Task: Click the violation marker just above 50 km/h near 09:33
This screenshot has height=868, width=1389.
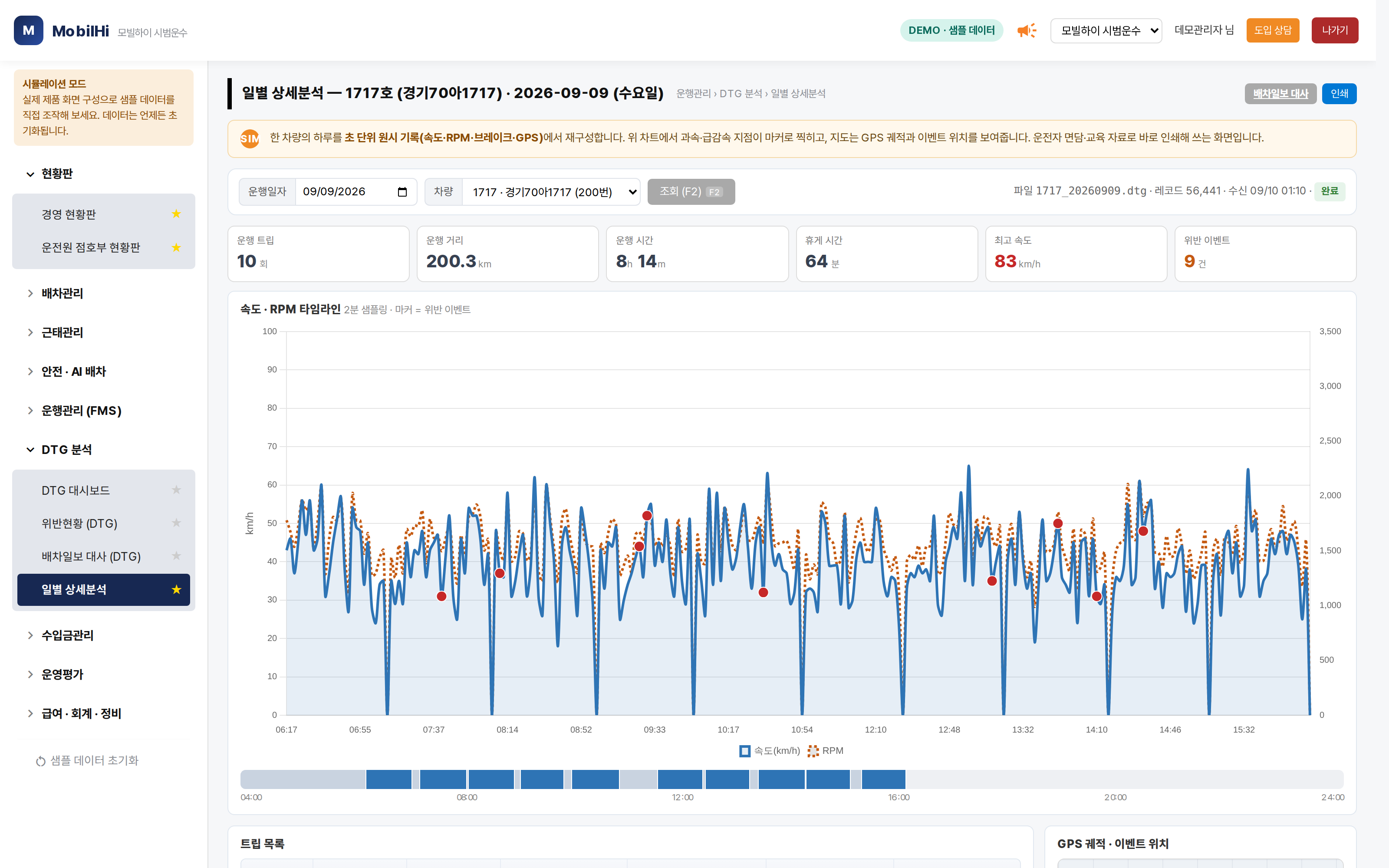Action: click(x=647, y=516)
